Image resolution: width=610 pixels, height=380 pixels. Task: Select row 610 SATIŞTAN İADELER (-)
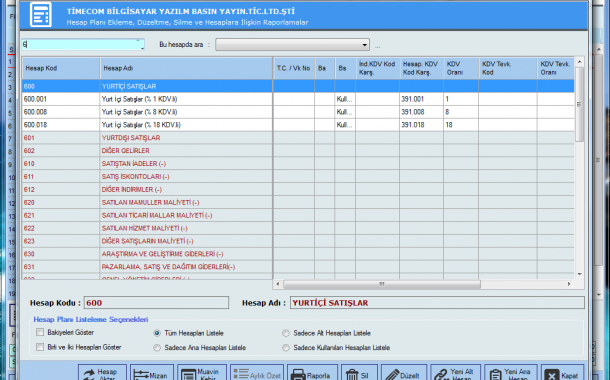[x=298, y=164]
